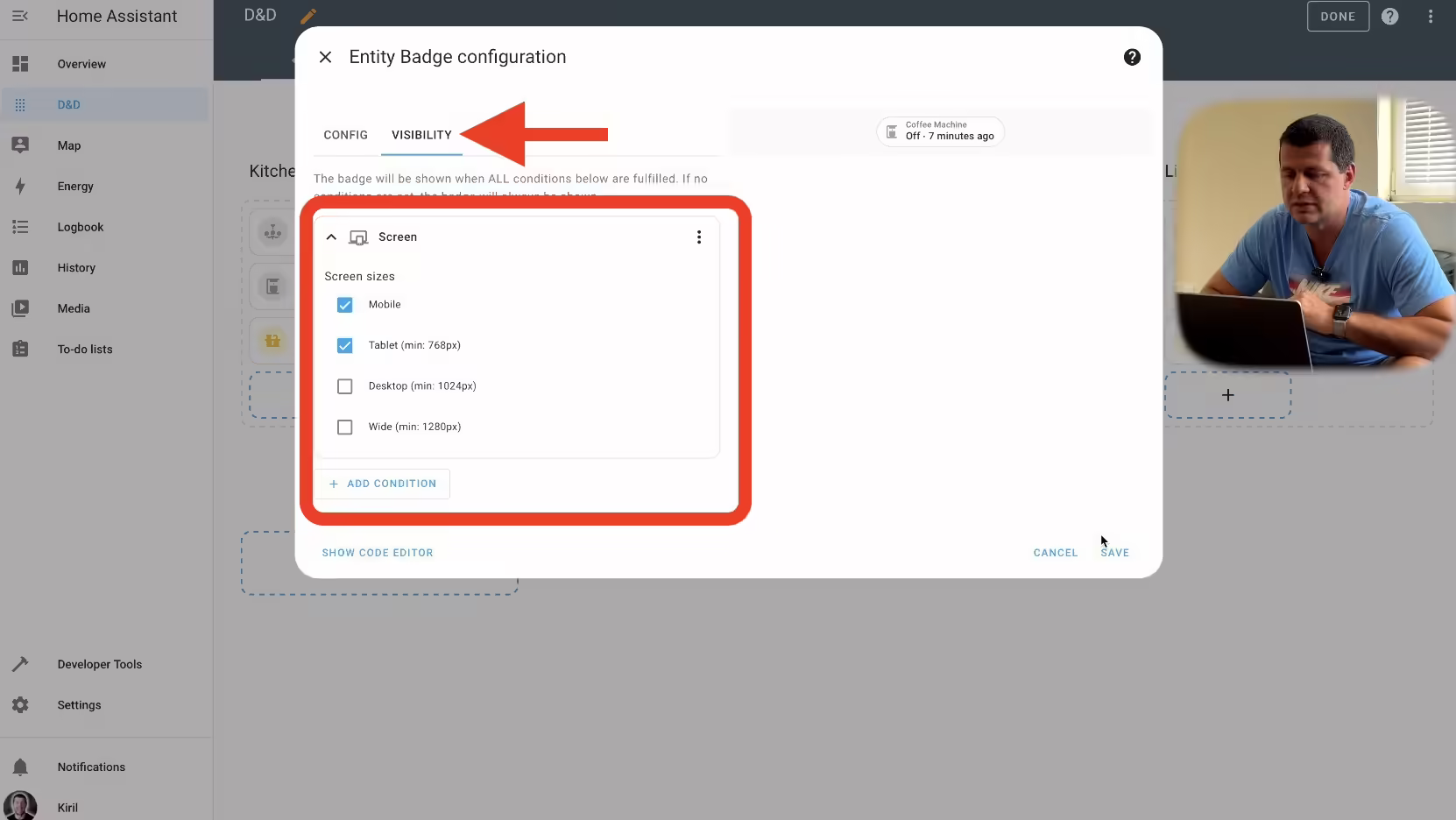Open the Map icon in sidebar
Image resolution: width=1456 pixels, height=820 pixels.
tap(20, 145)
